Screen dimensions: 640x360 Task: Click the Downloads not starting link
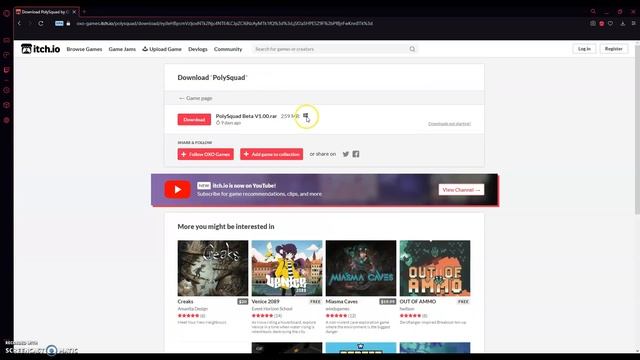pos(449,124)
